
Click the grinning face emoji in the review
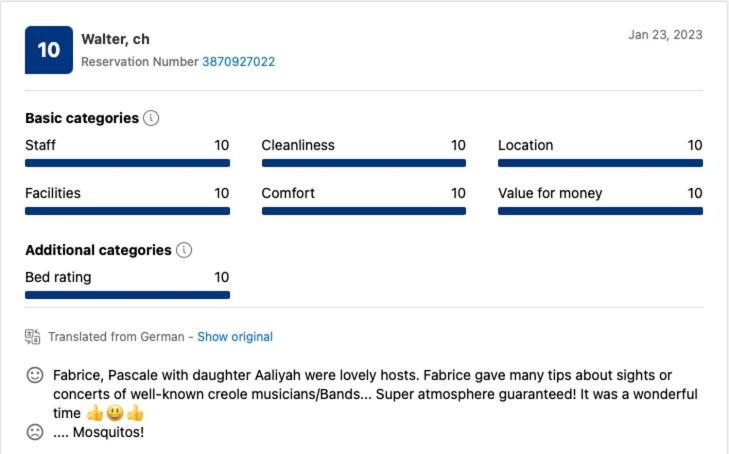click(x=115, y=413)
